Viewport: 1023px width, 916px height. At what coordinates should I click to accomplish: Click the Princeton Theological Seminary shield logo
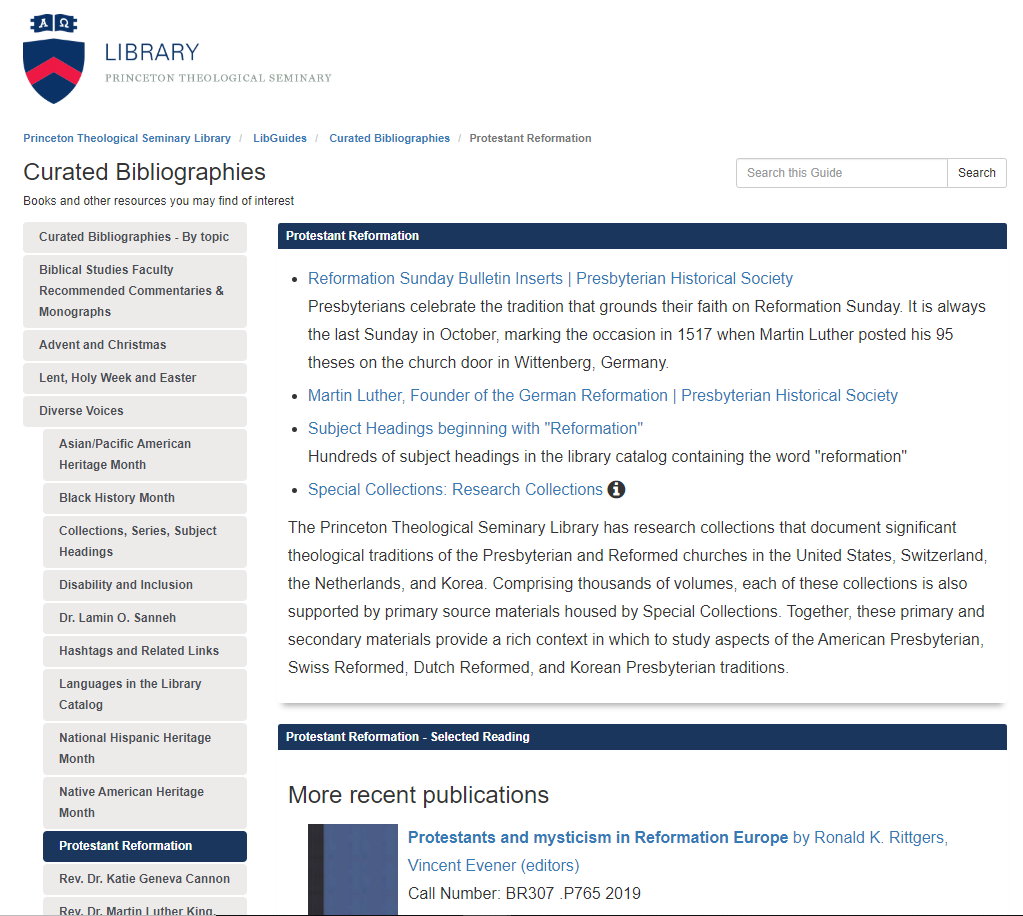(53, 59)
